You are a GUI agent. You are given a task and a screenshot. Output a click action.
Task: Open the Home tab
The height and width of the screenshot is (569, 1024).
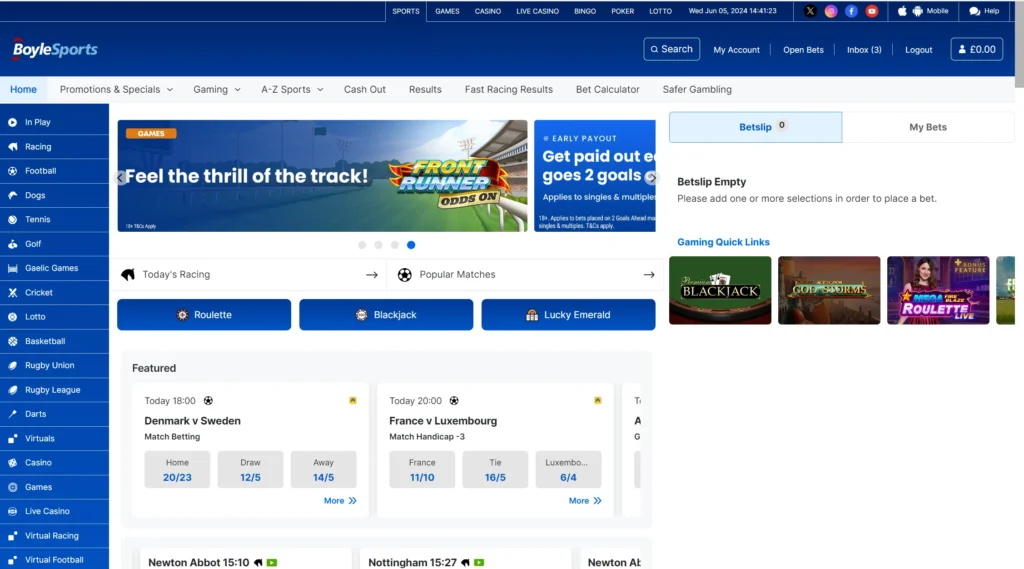click(24, 89)
